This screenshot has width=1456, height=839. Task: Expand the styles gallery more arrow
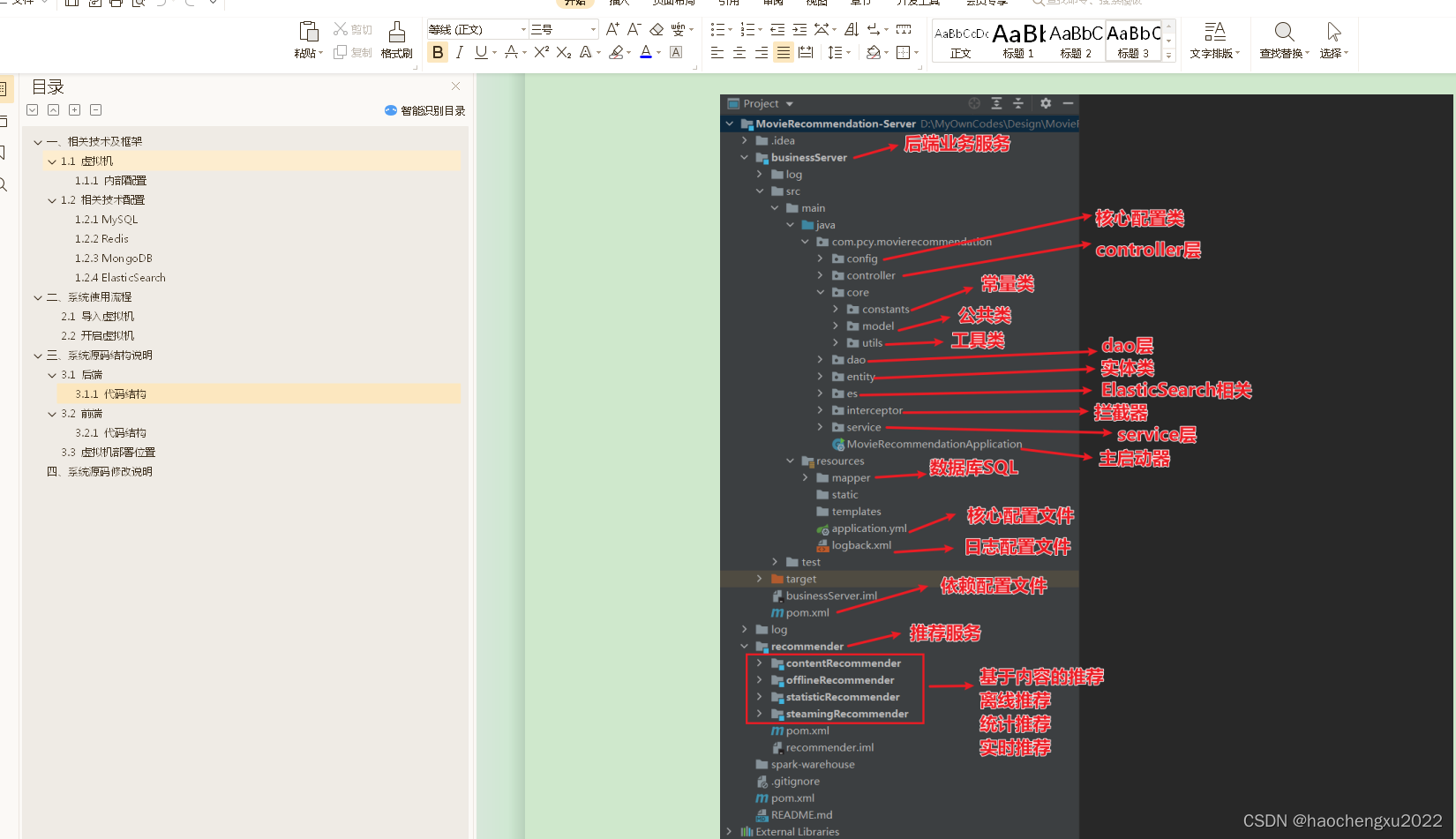pyautogui.click(x=1169, y=56)
